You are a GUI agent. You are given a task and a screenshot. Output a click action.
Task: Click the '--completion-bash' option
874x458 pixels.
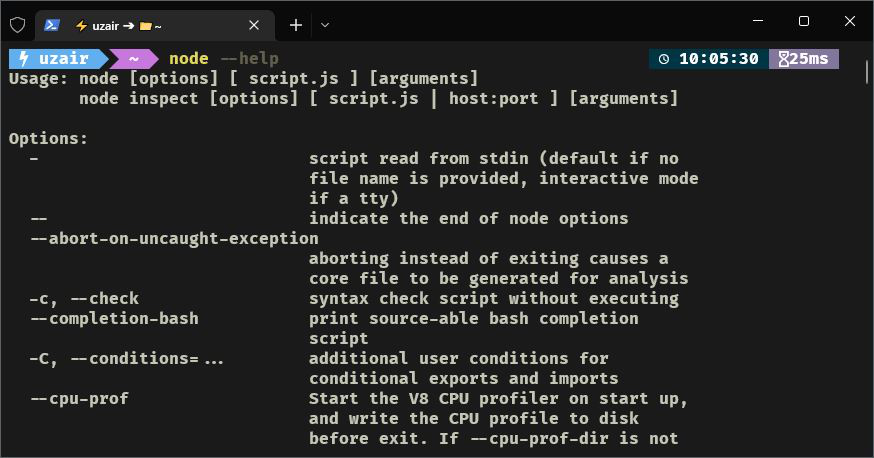(x=114, y=319)
